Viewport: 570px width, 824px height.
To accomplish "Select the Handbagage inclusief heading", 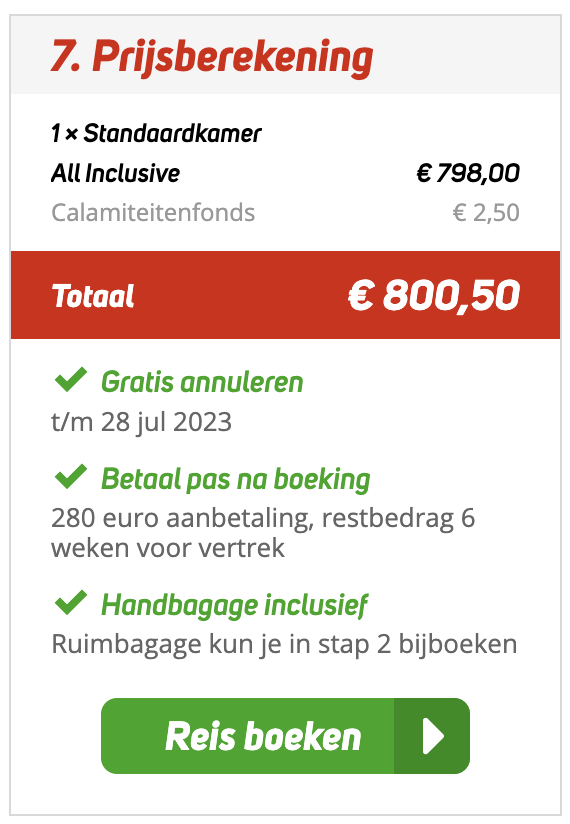I will pyautogui.click(x=234, y=605).
